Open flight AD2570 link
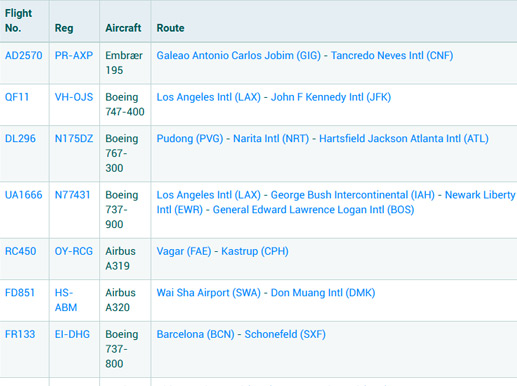The image size is (517, 386). coord(24,55)
